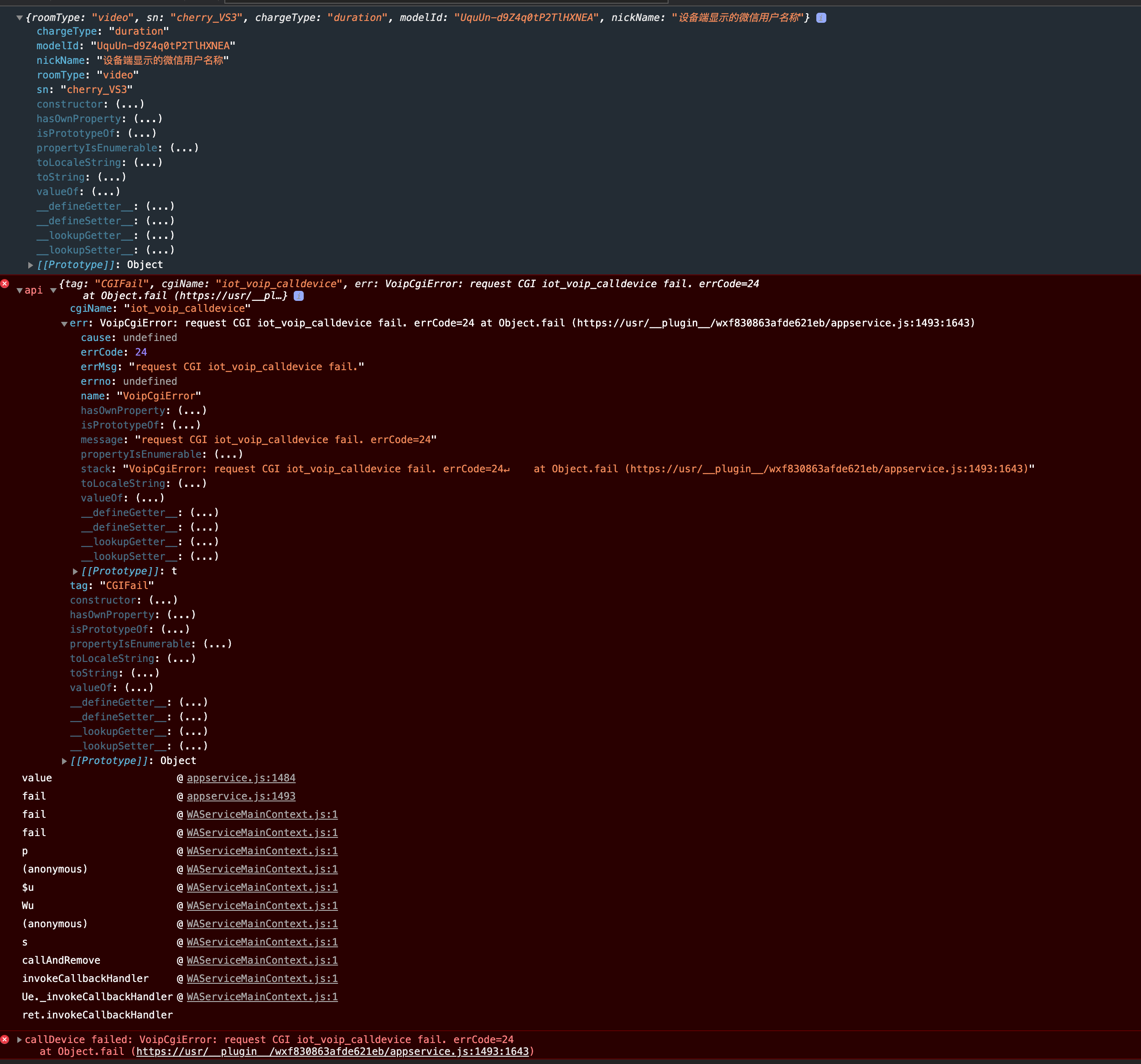The height and width of the screenshot is (1064, 1141).
Task: Invoke the first constructor getter ellipsis
Action: coord(130,104)
